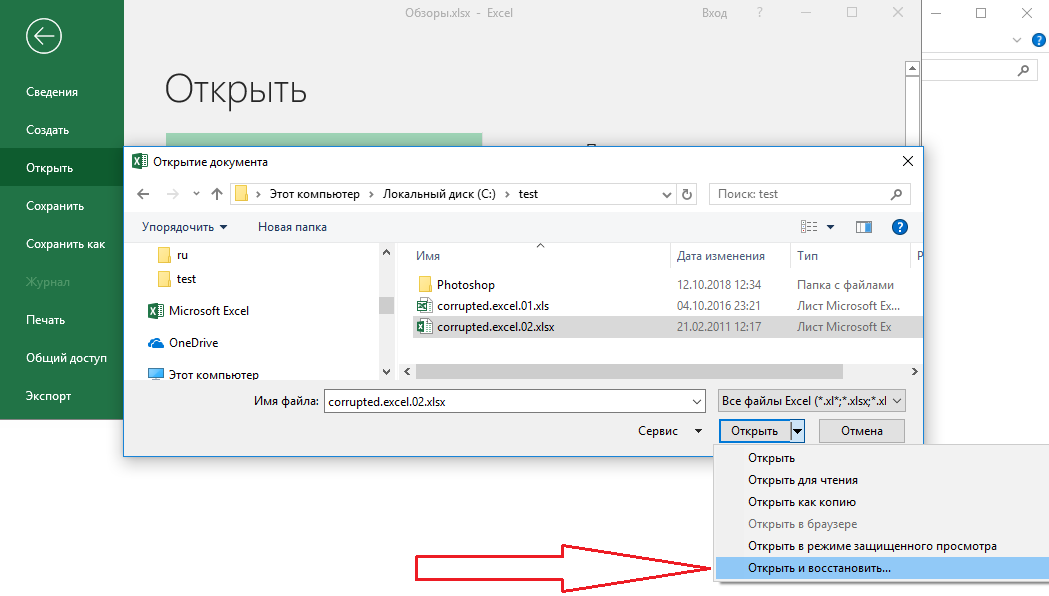The width and height of the screenshot is (1049, 596).
Task: Click the back arrow circle in Excel backstage
Action: click(x=44, y=36)
